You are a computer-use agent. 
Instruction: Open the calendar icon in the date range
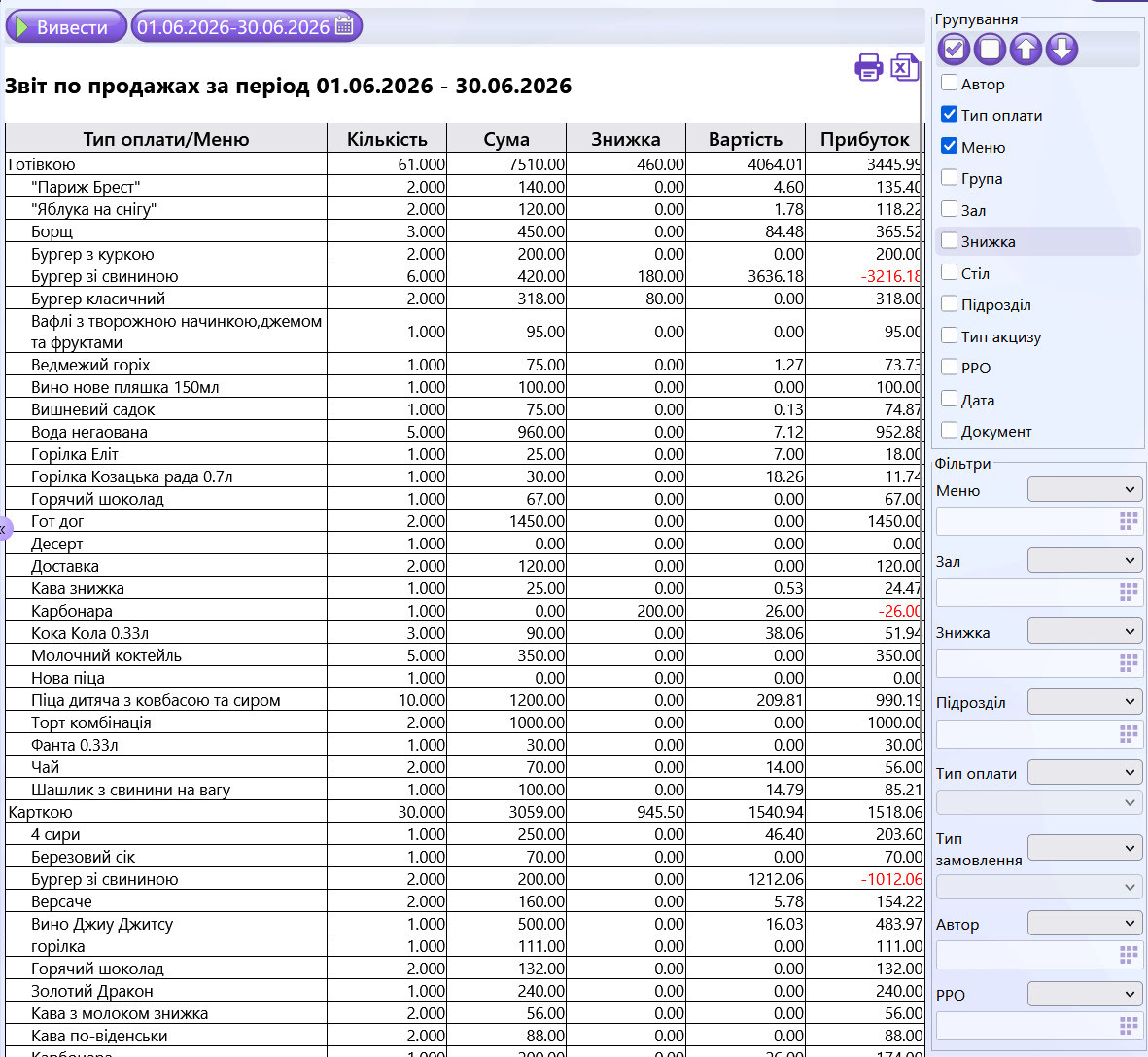pyautogui.click(x=344, y=25)
